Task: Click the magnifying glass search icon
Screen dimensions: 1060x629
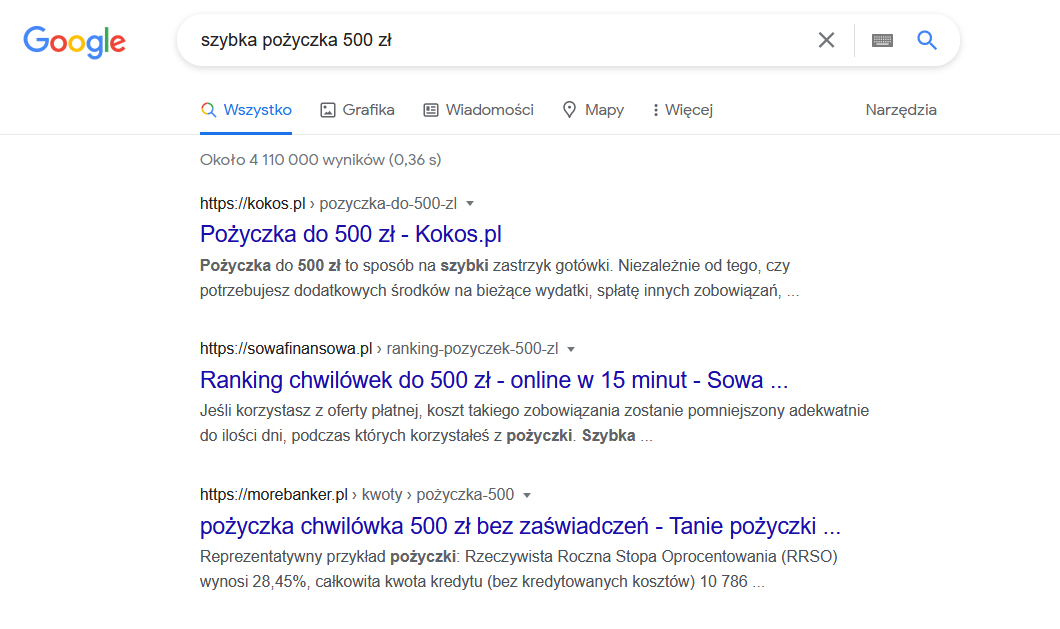Action: (x=926, y=40)
